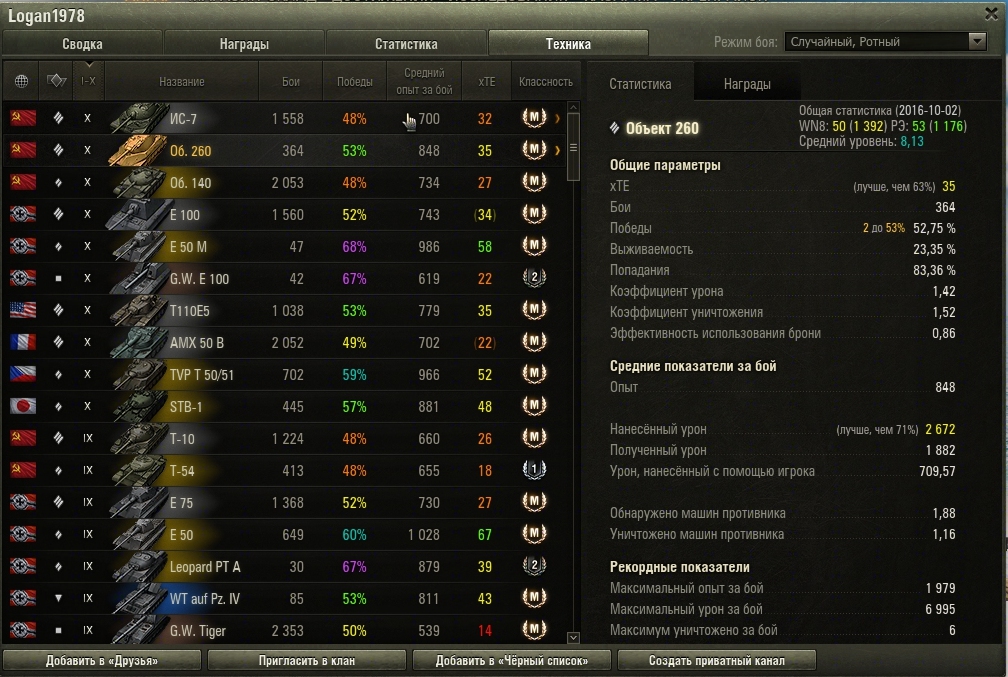Click the IS-7 mastery badge icon

coord(534,118)
